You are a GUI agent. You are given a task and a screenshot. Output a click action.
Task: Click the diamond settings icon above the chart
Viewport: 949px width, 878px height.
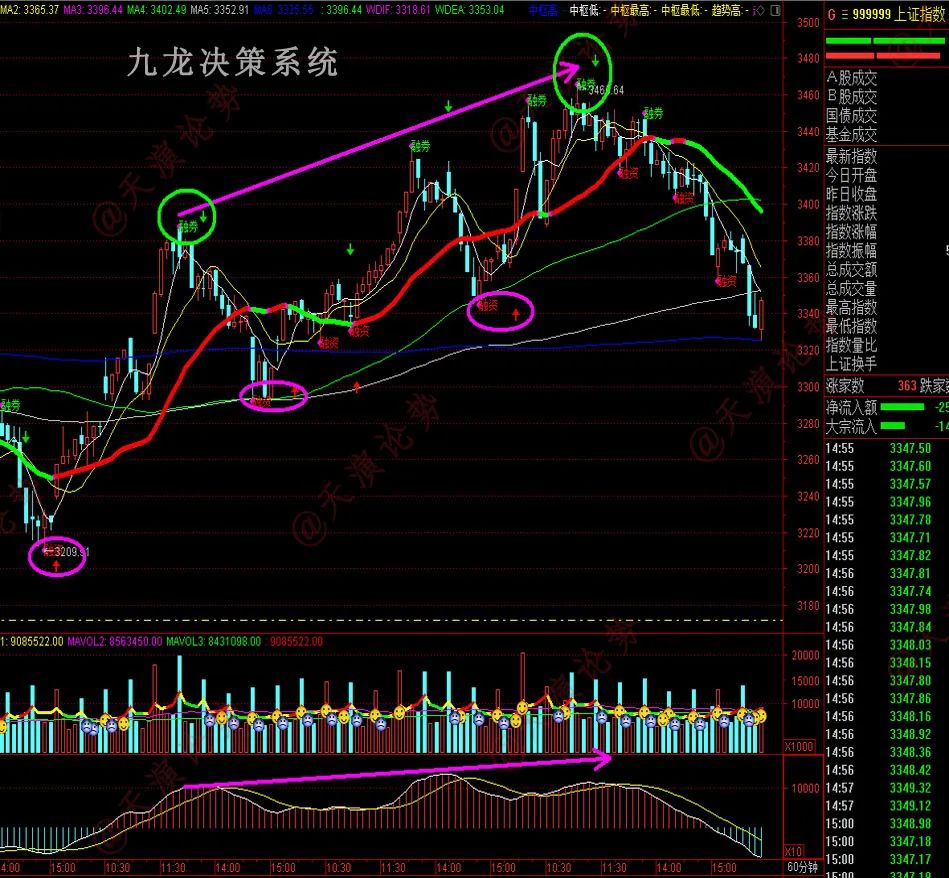(761, 10)
